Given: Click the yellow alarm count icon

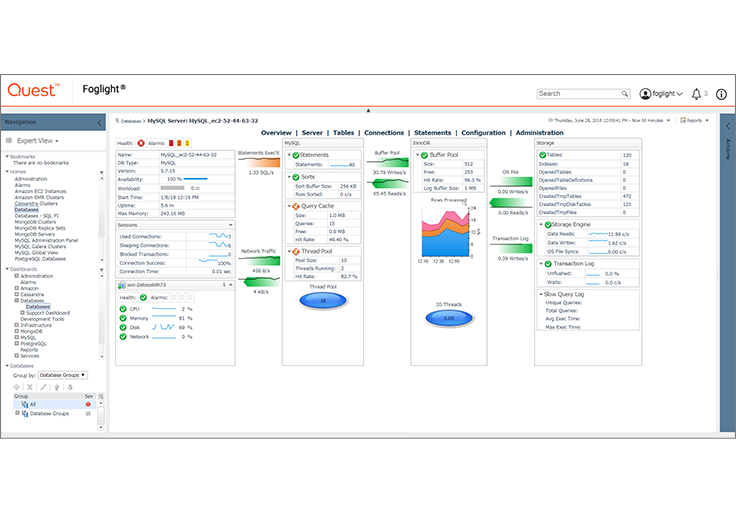Looking at the screenshot, I should click(187, 143).
